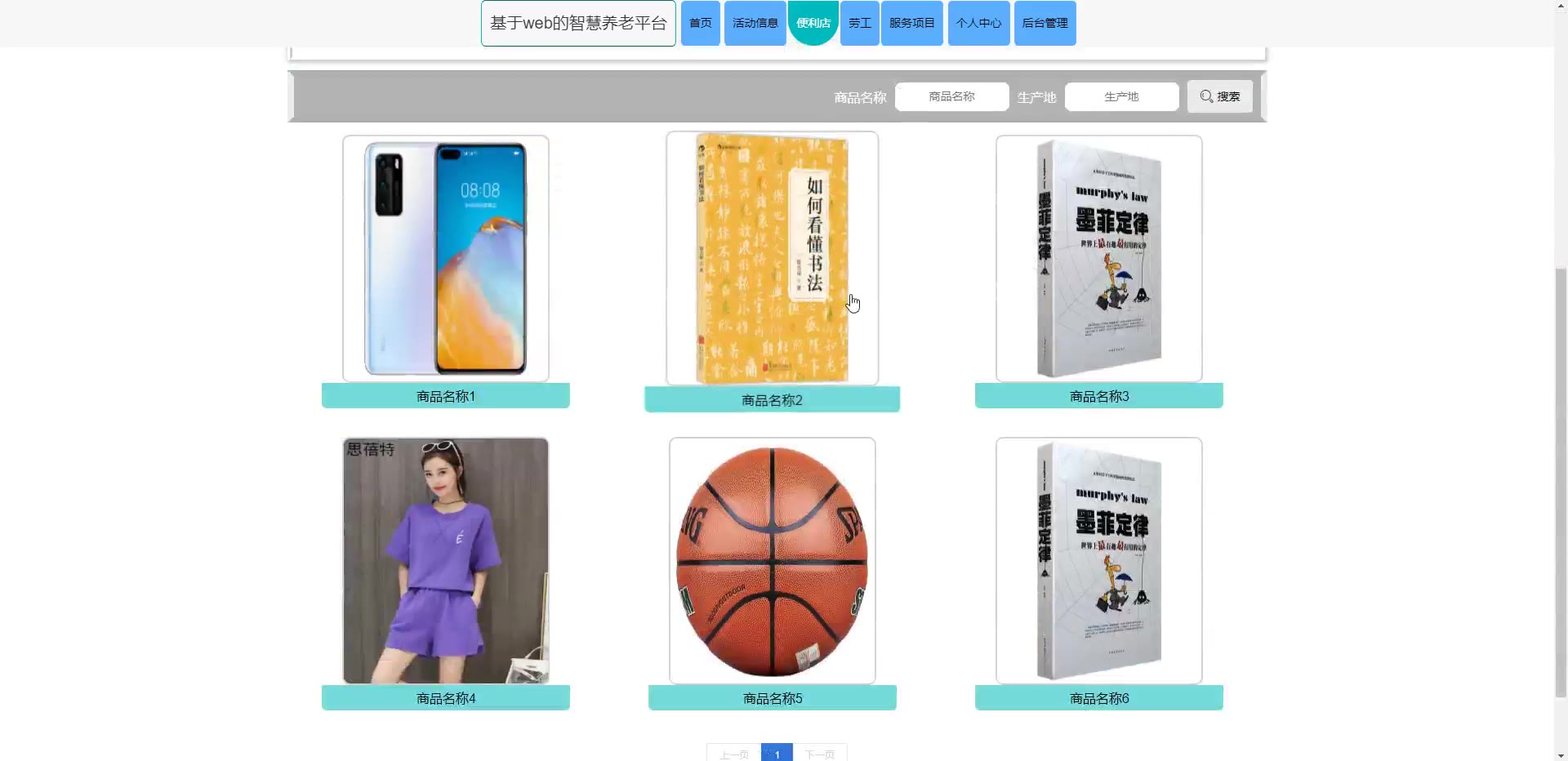Go to 后台管理 admin page
Image resolution: width=1568 pixels, height=761 pixels.
pos(1045,23)
